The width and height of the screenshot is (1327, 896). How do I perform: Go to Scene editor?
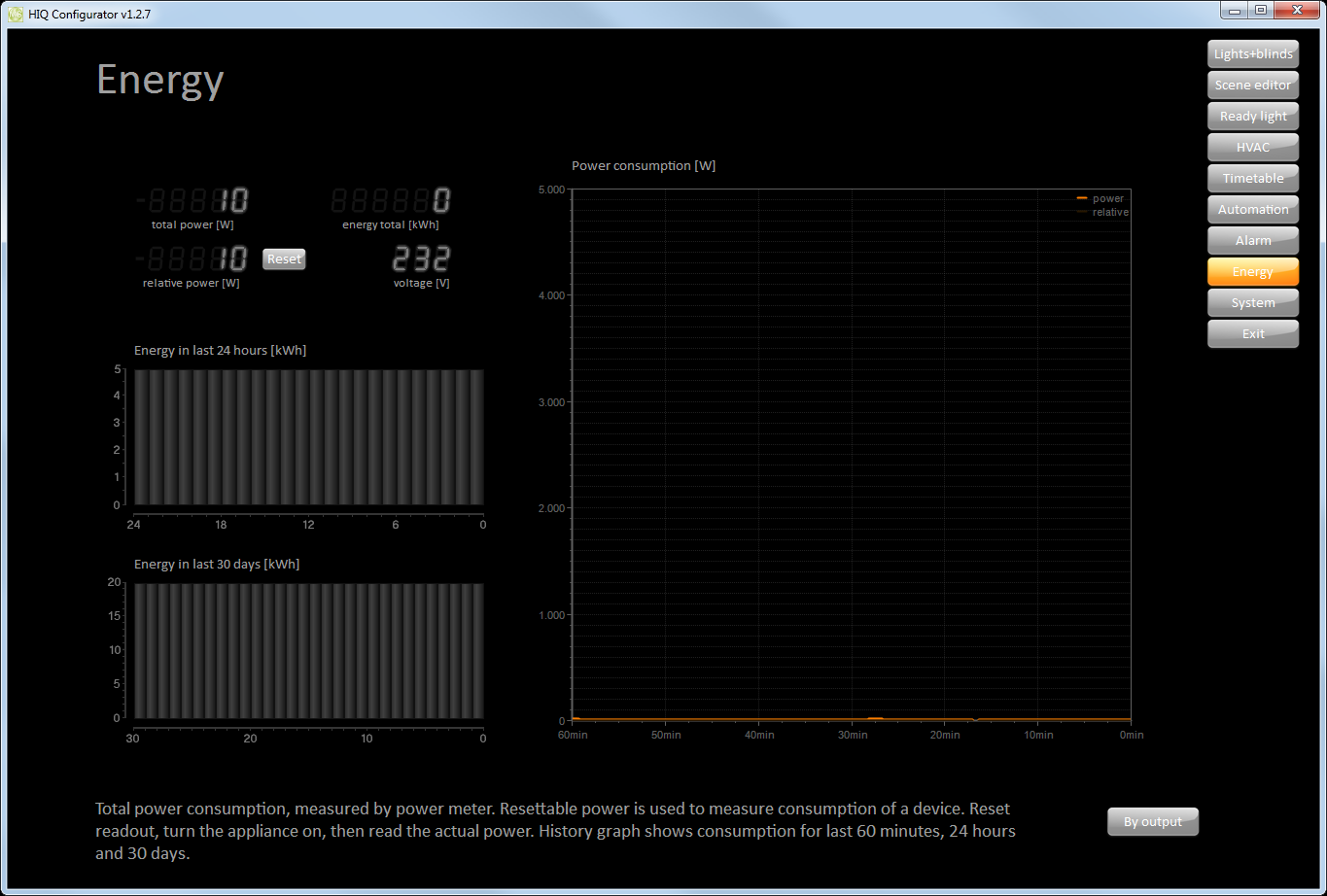(x=1252, y=86)
